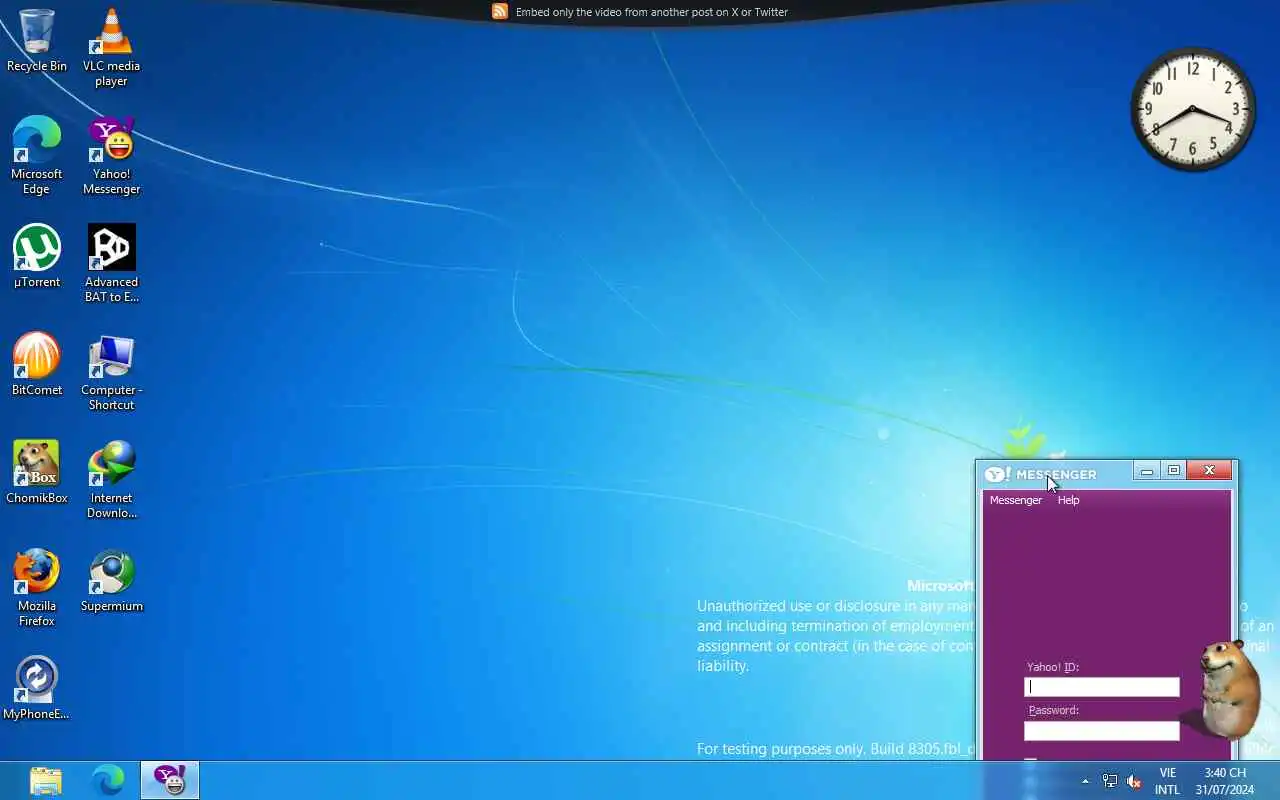Screen dimensions: 1280x800
Task: Switch to Yahoo Messenger taskbar button
Action: pyautogui.click(x=170, y=780)
